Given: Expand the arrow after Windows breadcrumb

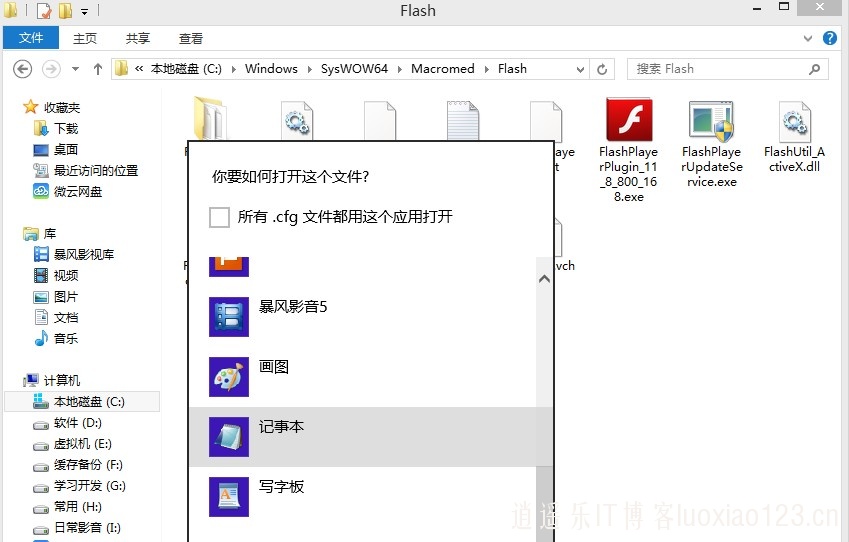Looking at the screenshot, I should click(309, 69).
